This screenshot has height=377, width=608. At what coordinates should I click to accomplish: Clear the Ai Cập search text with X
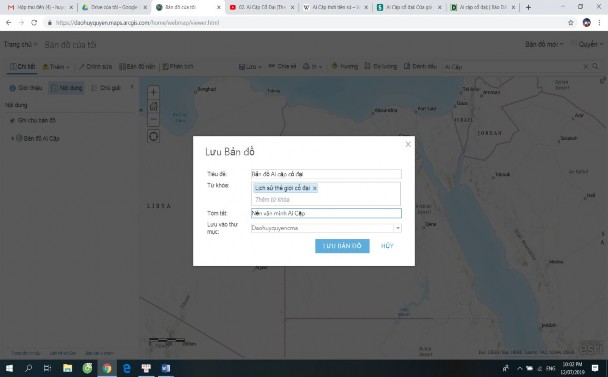pos(586,67)
